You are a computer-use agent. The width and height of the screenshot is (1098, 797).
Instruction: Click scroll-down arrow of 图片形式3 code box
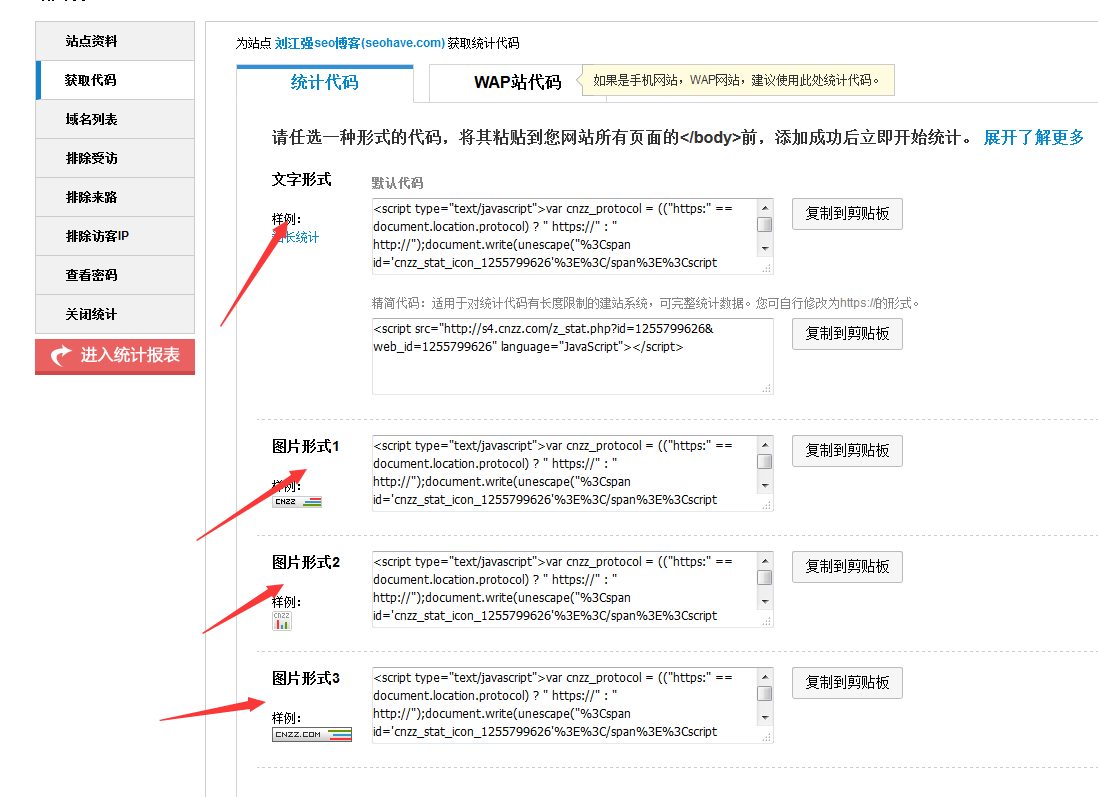(x=765, y=718)
